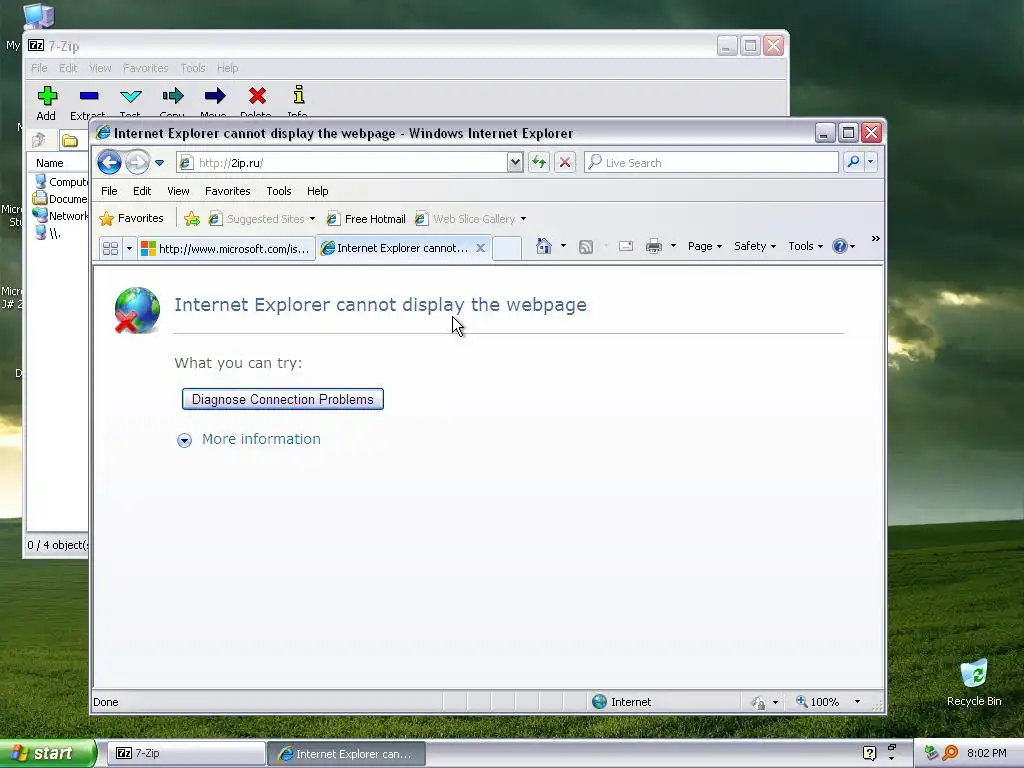Open the Tools command bar menu
Image resolution: width=1024 pixels, height=768 pixels.
point(805,246)
